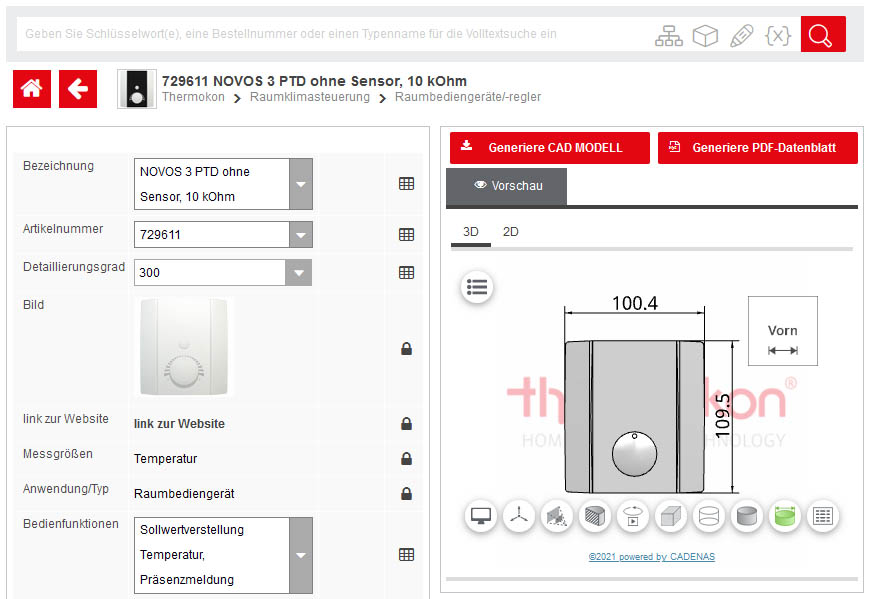Toggle the lock icon next to Bild
The image size is (869, 599).
[x=406, y=348]
